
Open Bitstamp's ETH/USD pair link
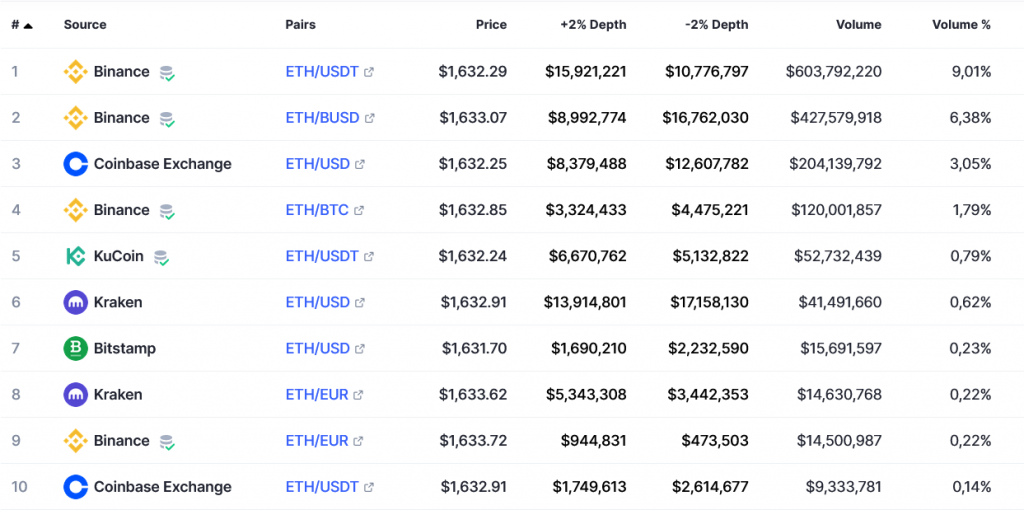(317, 348)
